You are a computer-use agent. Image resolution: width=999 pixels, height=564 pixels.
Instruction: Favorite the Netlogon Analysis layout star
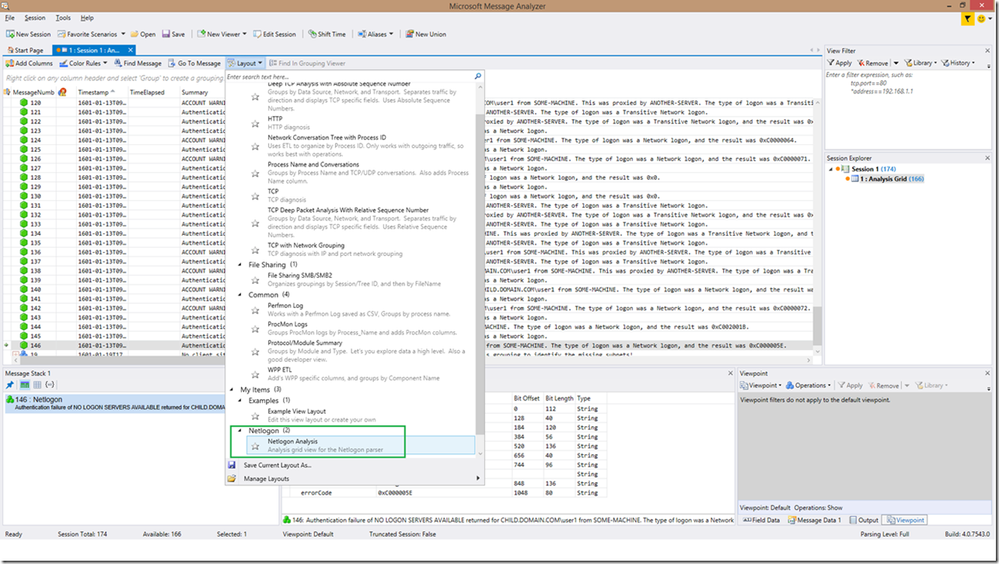click(x=255, y=446)
